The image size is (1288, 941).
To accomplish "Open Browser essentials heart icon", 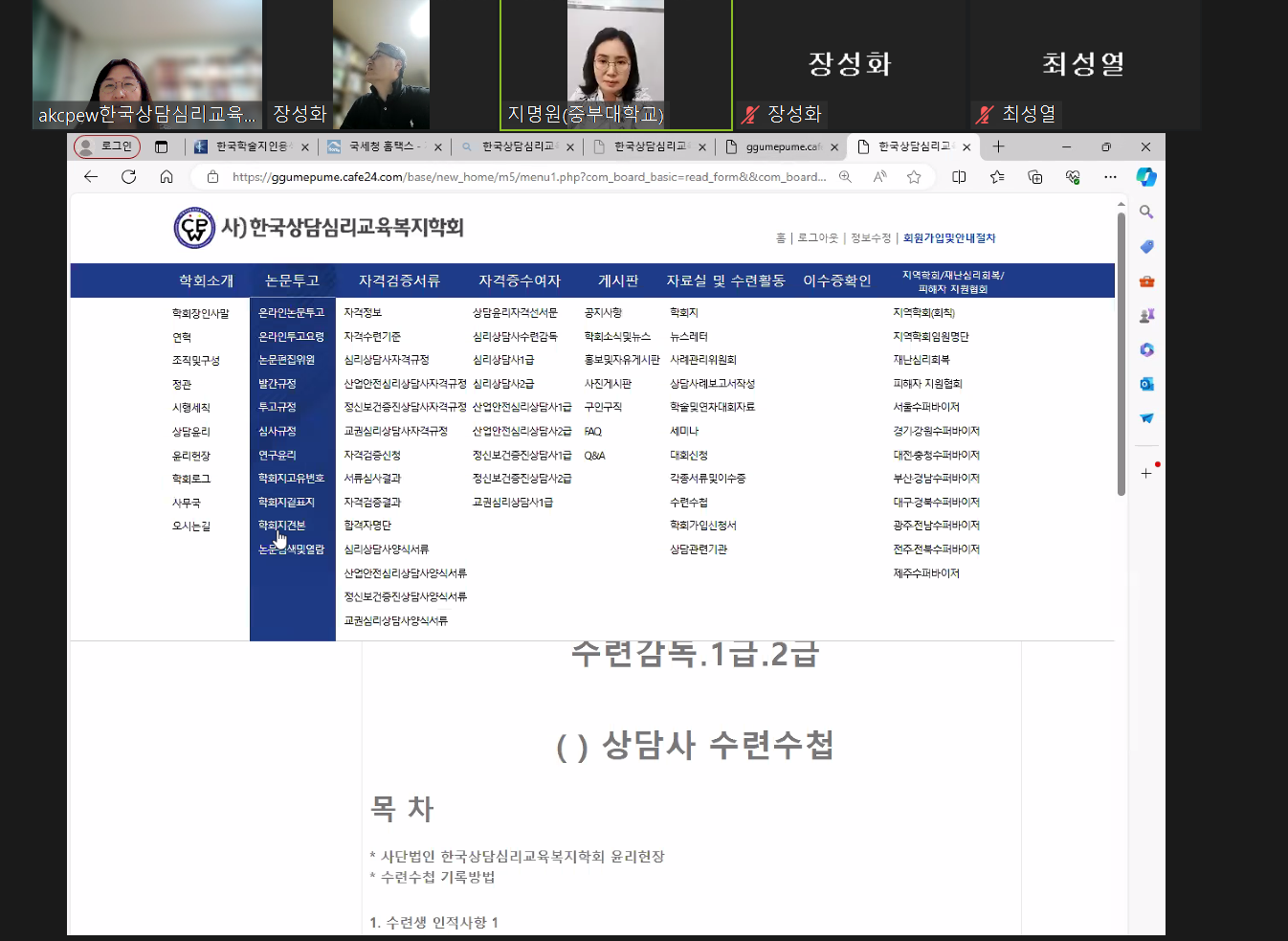I will pyautogui.click(x=1073, y=176).
